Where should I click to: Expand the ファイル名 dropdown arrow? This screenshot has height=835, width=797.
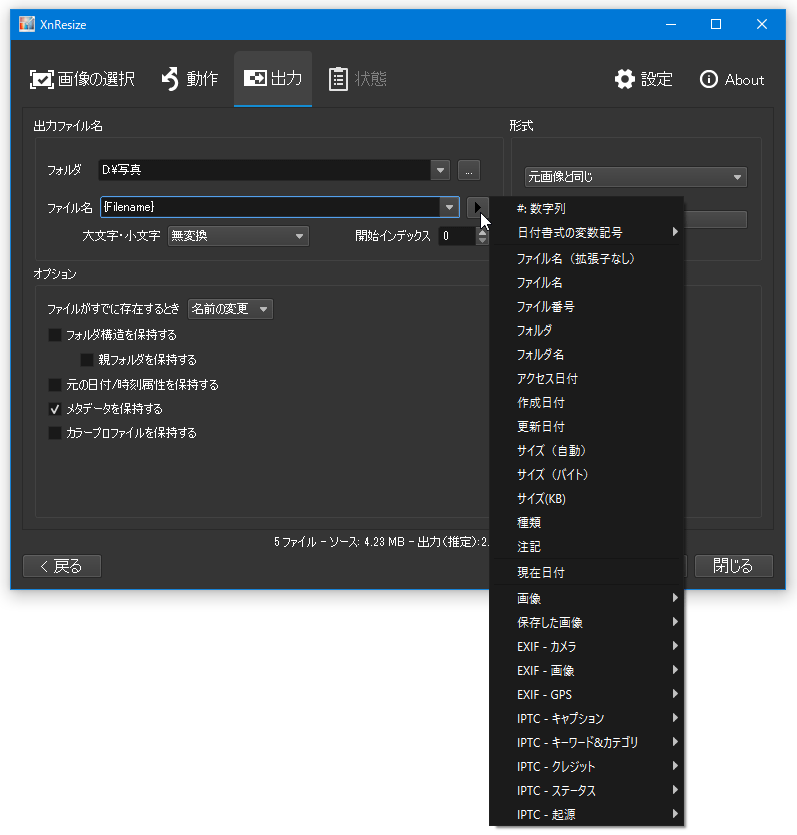pos(449,207)
